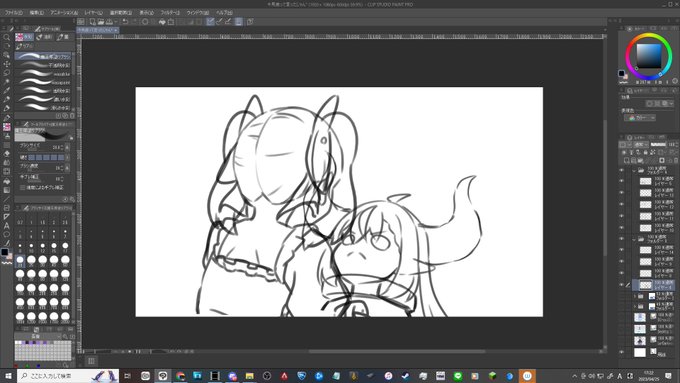
Task: Switch to the 墨 (ink) sub tool group tab
Action: (63, 37)
